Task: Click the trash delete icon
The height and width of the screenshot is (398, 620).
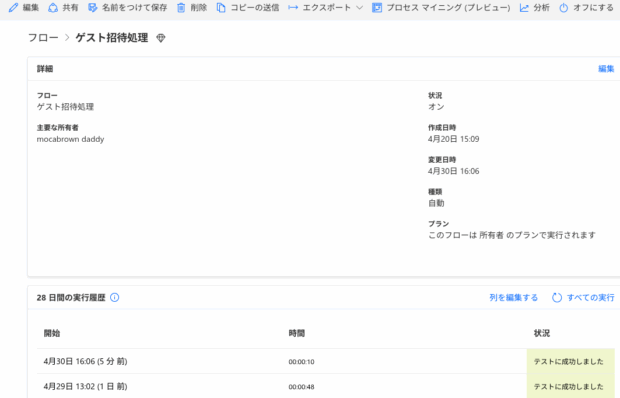Action: pyautogui.click(x=181, y=8)
